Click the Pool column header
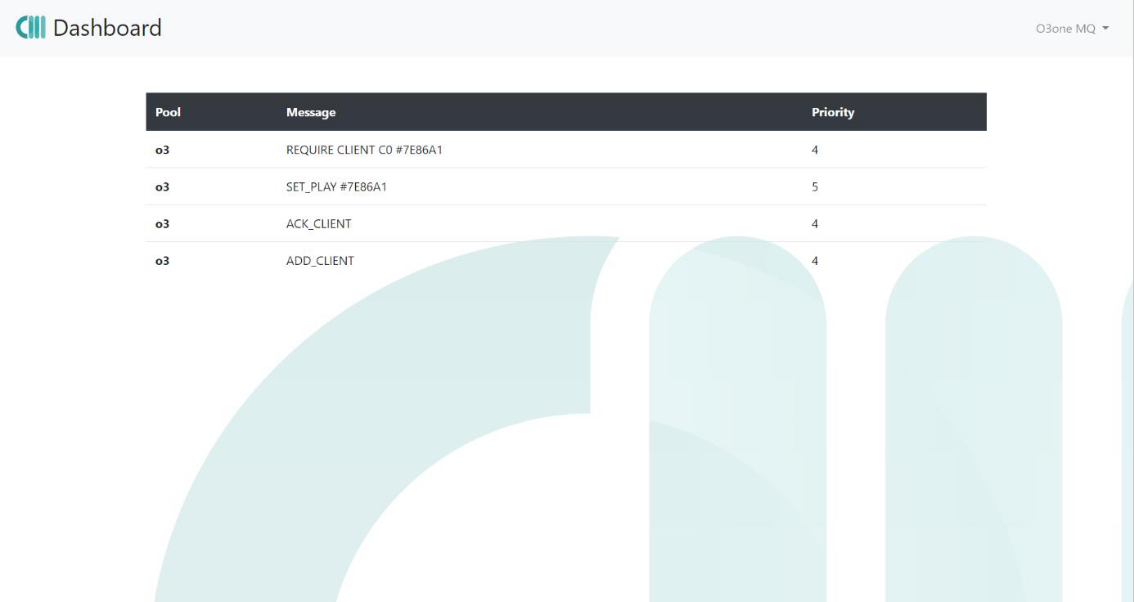Image resolution: width=1134 pixels, height=602 pixels. tap(166, 112)
